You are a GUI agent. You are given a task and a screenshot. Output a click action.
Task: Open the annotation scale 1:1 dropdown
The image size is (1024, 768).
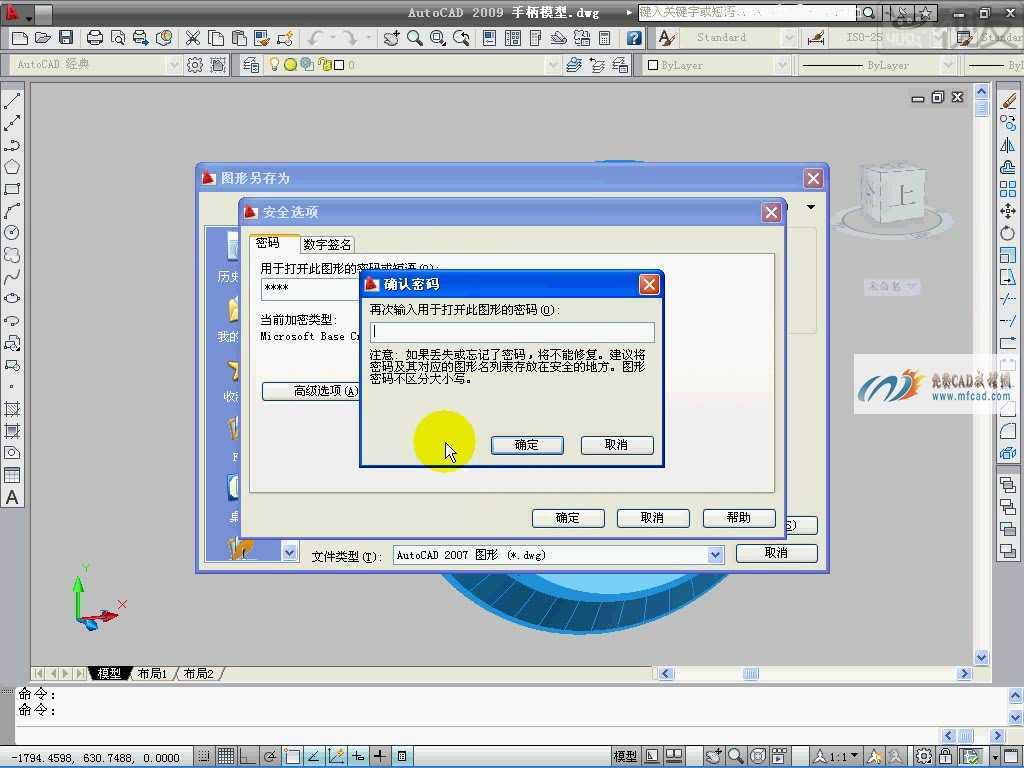[838, 756]
